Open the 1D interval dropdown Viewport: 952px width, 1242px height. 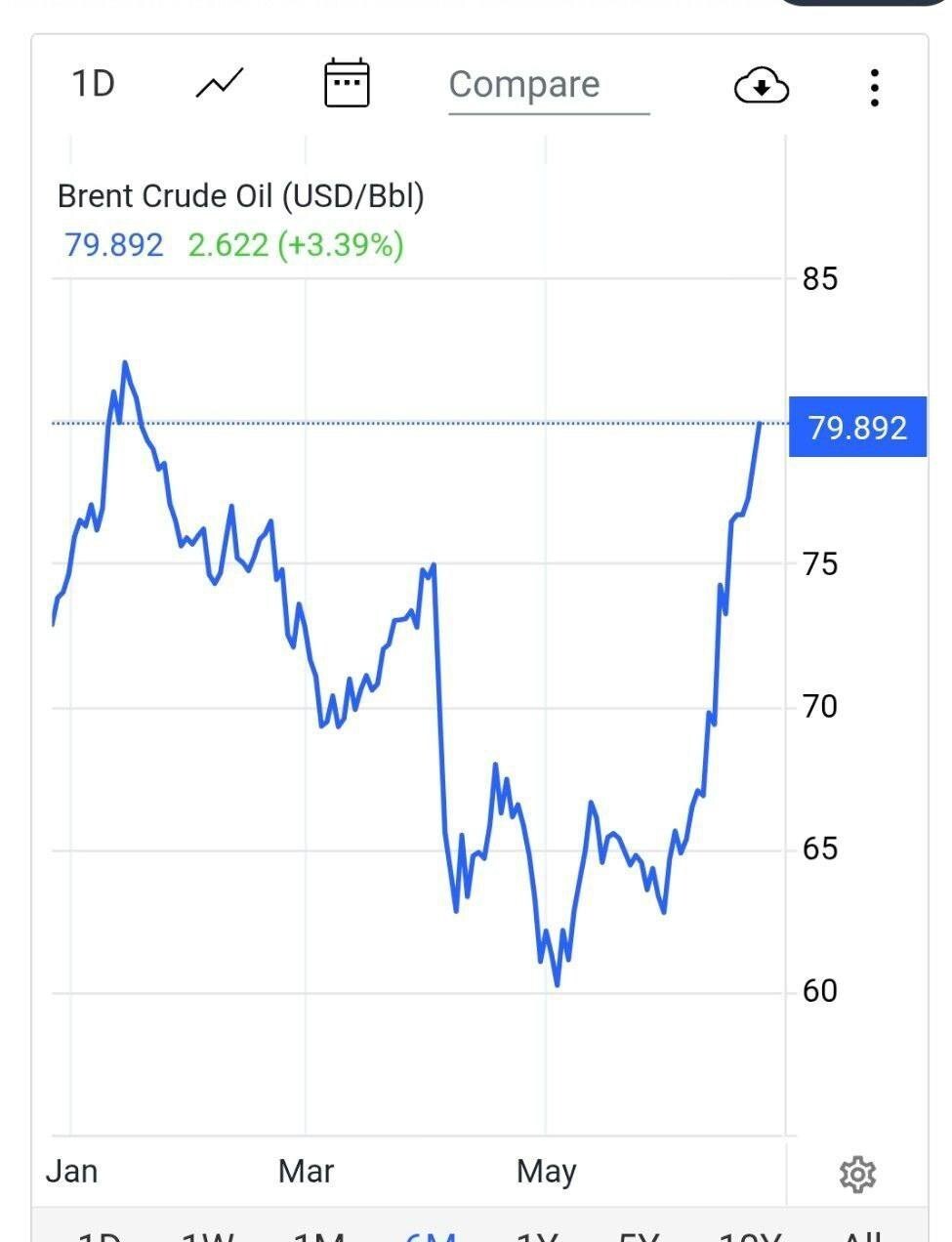click(x=94, y=84)
